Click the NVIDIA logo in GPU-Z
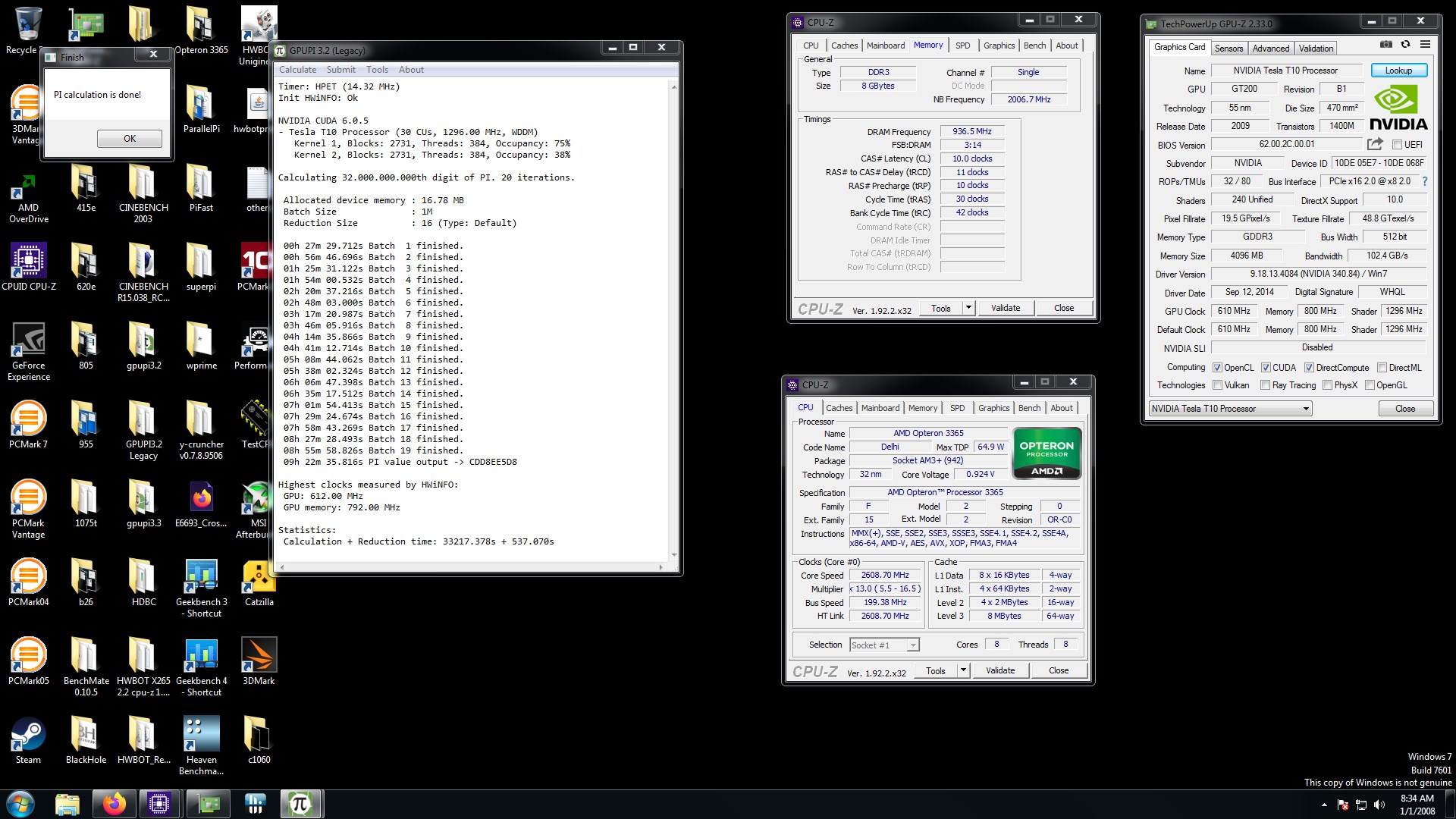The height and width of the screenshot is (819, 1456). click(1398, 108)
